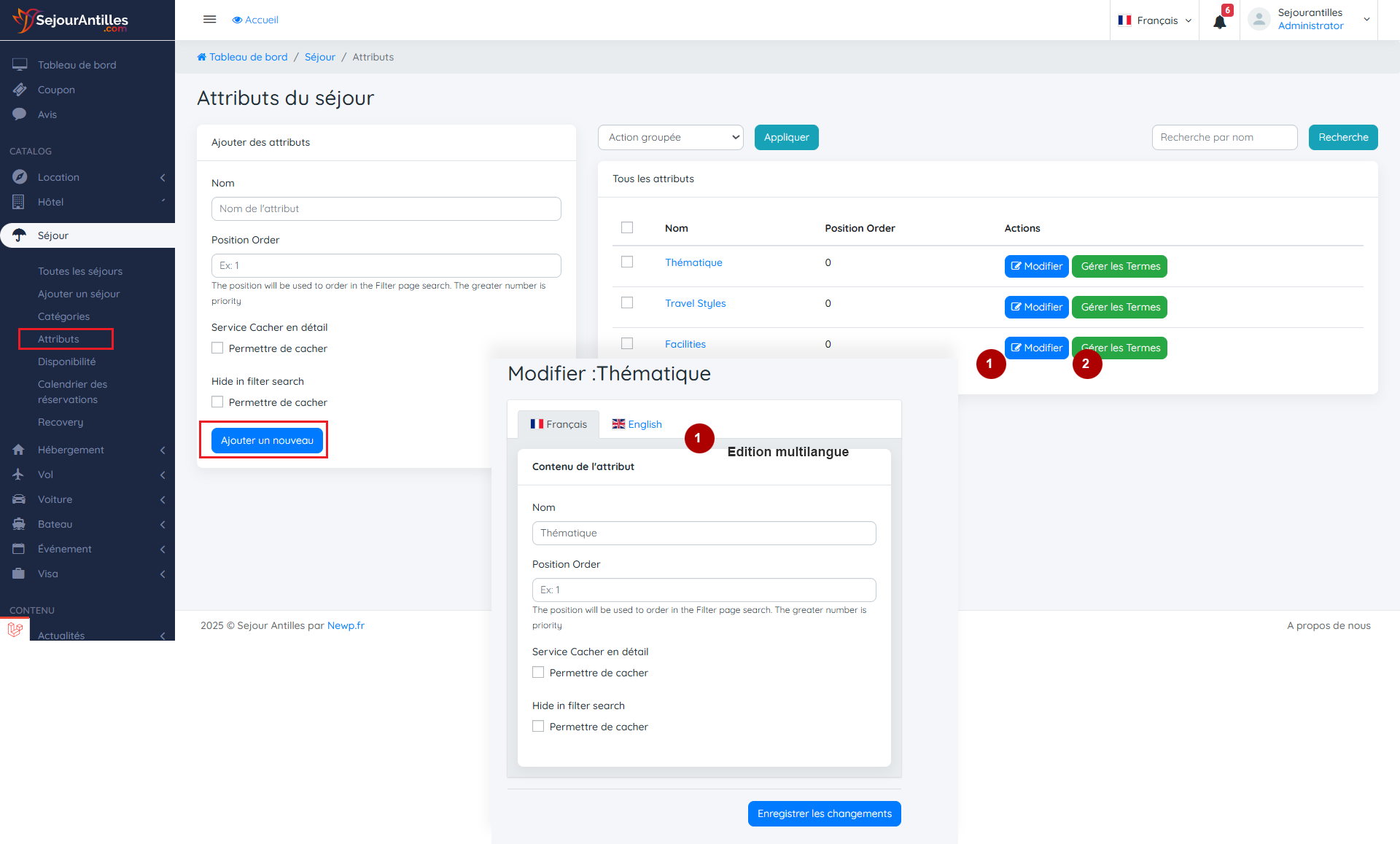Click the Tableau de bord monitor icon

click(20, 65)
